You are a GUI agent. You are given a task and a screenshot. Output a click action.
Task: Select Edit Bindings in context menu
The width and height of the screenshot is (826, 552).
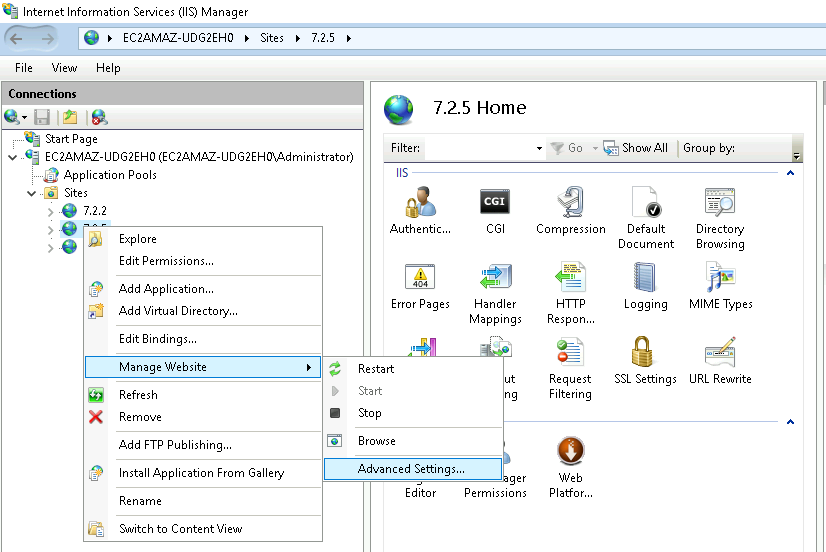157,339
